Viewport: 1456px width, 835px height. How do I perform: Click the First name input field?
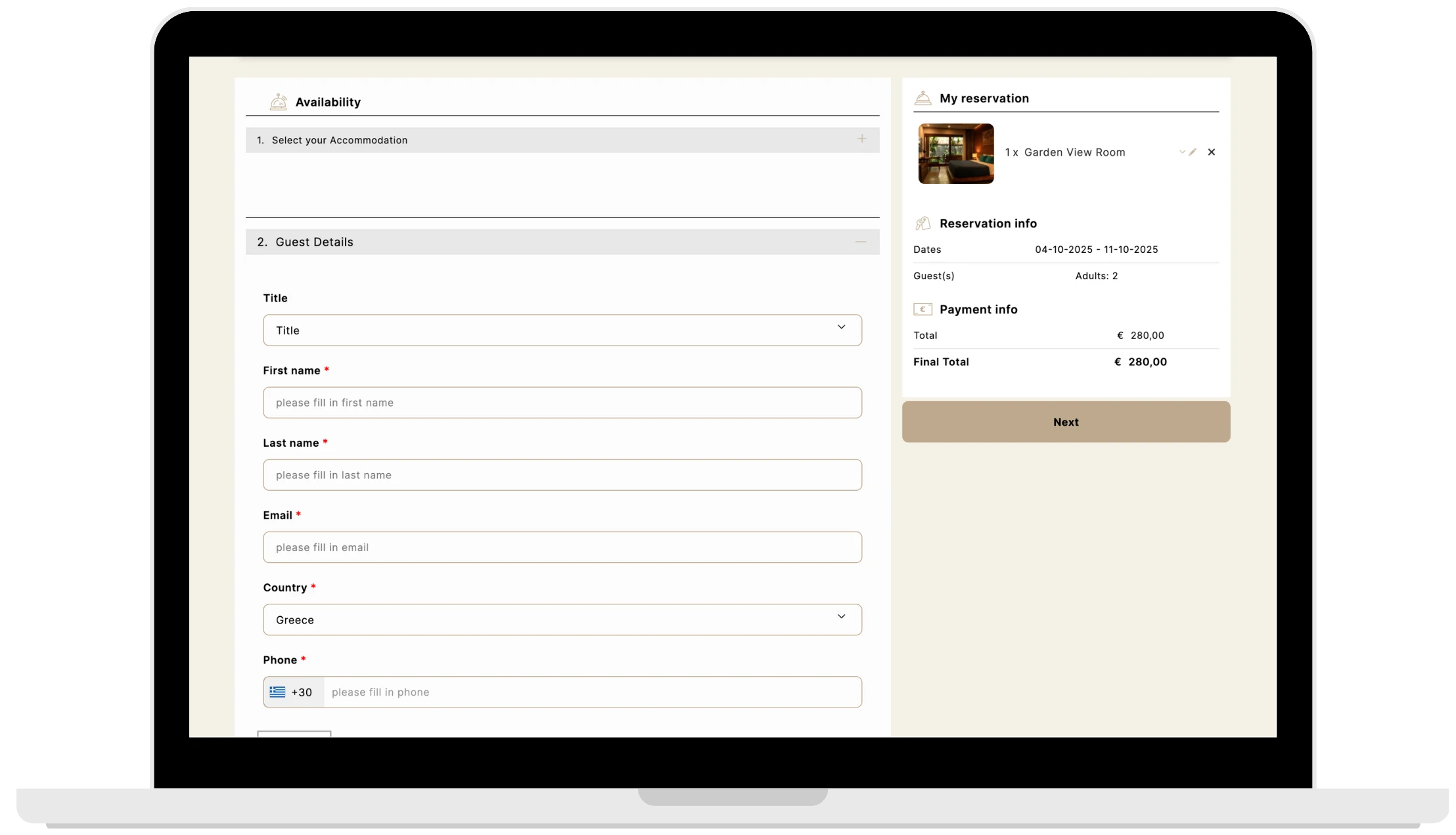pos(562,403)
